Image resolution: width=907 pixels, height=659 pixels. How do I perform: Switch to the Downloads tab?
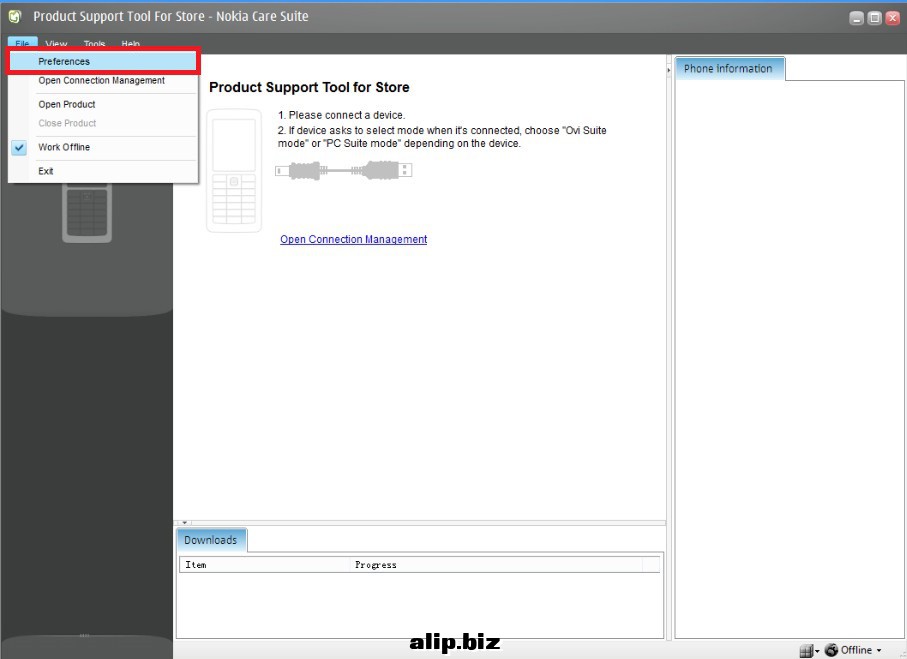coord(211,540)
